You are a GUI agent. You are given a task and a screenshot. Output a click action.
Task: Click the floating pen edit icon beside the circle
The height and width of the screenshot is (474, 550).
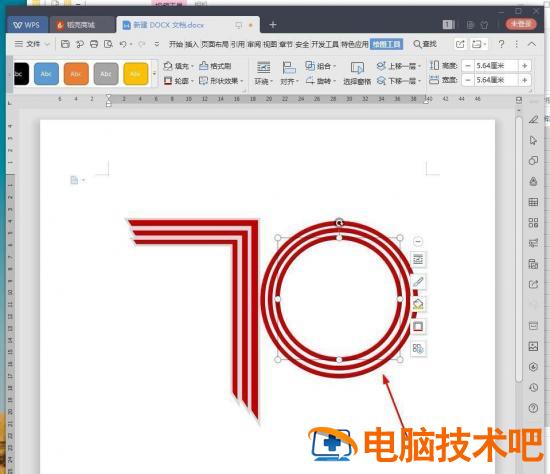click(x=418, y=282)
